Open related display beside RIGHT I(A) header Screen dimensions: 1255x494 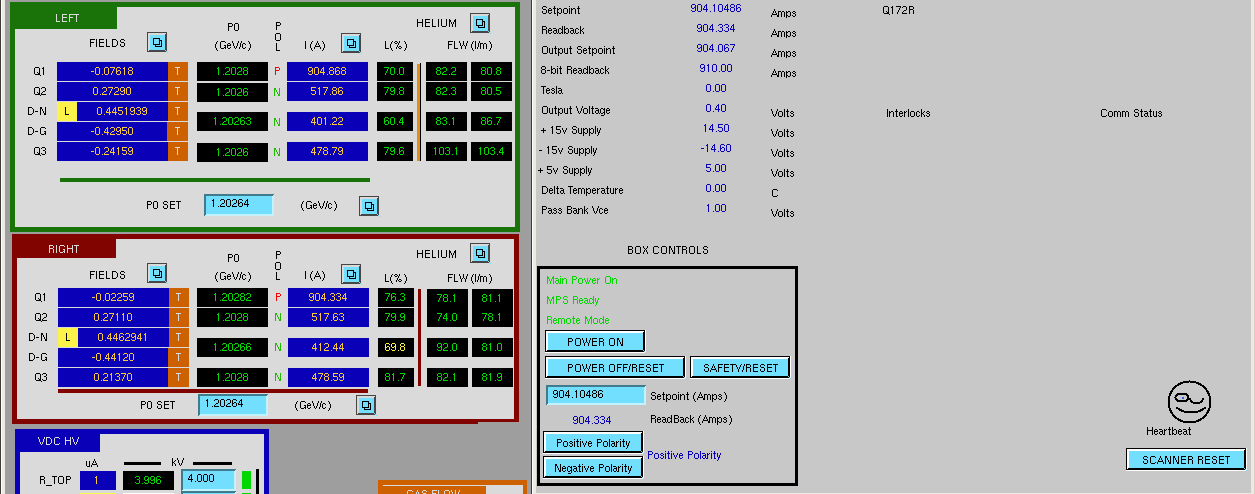tap(350, 273)
